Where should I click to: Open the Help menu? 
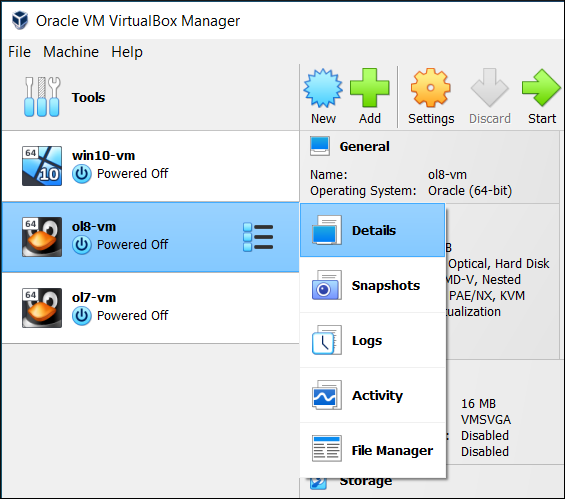[127, 52]
